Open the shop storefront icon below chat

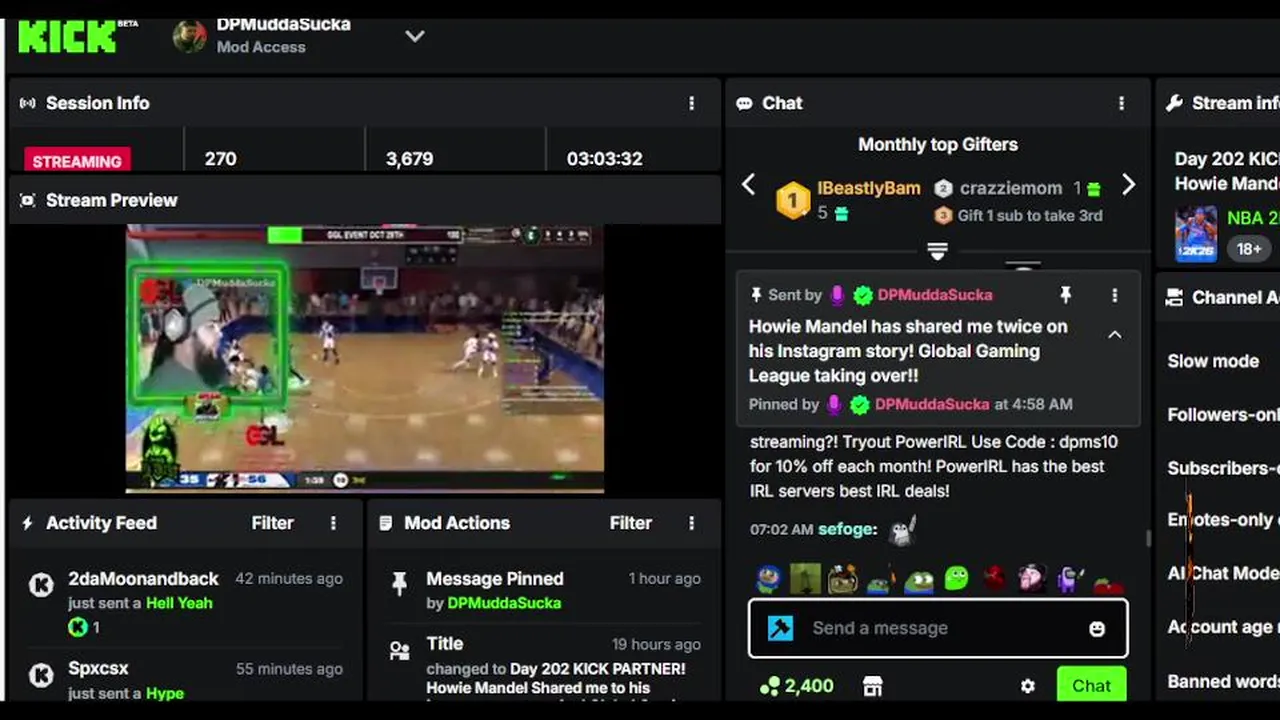click(873, 686)
